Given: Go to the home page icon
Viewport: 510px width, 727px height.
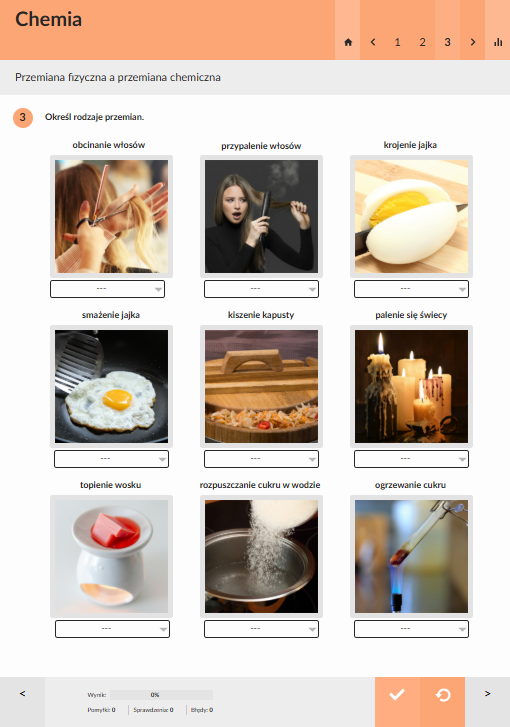Looking at the screenshot, I should (348, 42).
